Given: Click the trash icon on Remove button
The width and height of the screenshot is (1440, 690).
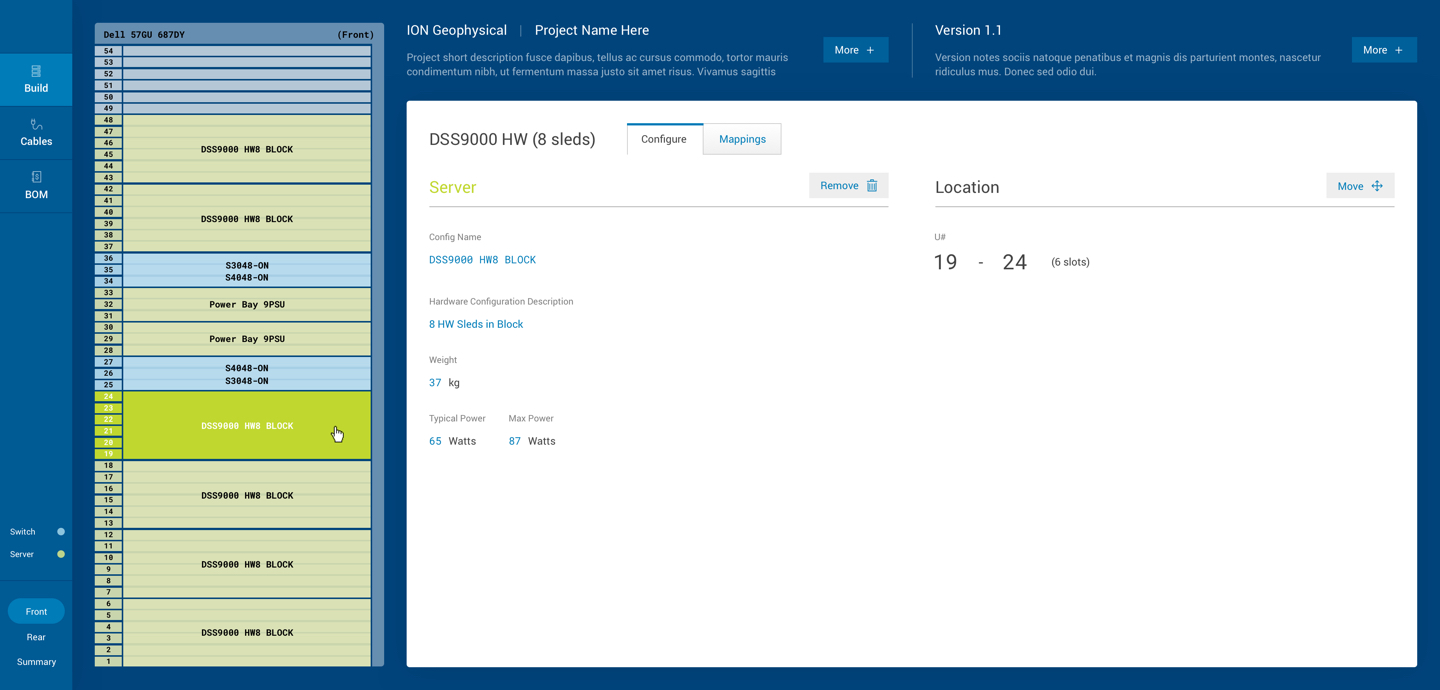Looking at the screenshot, I should coord(872,186).
